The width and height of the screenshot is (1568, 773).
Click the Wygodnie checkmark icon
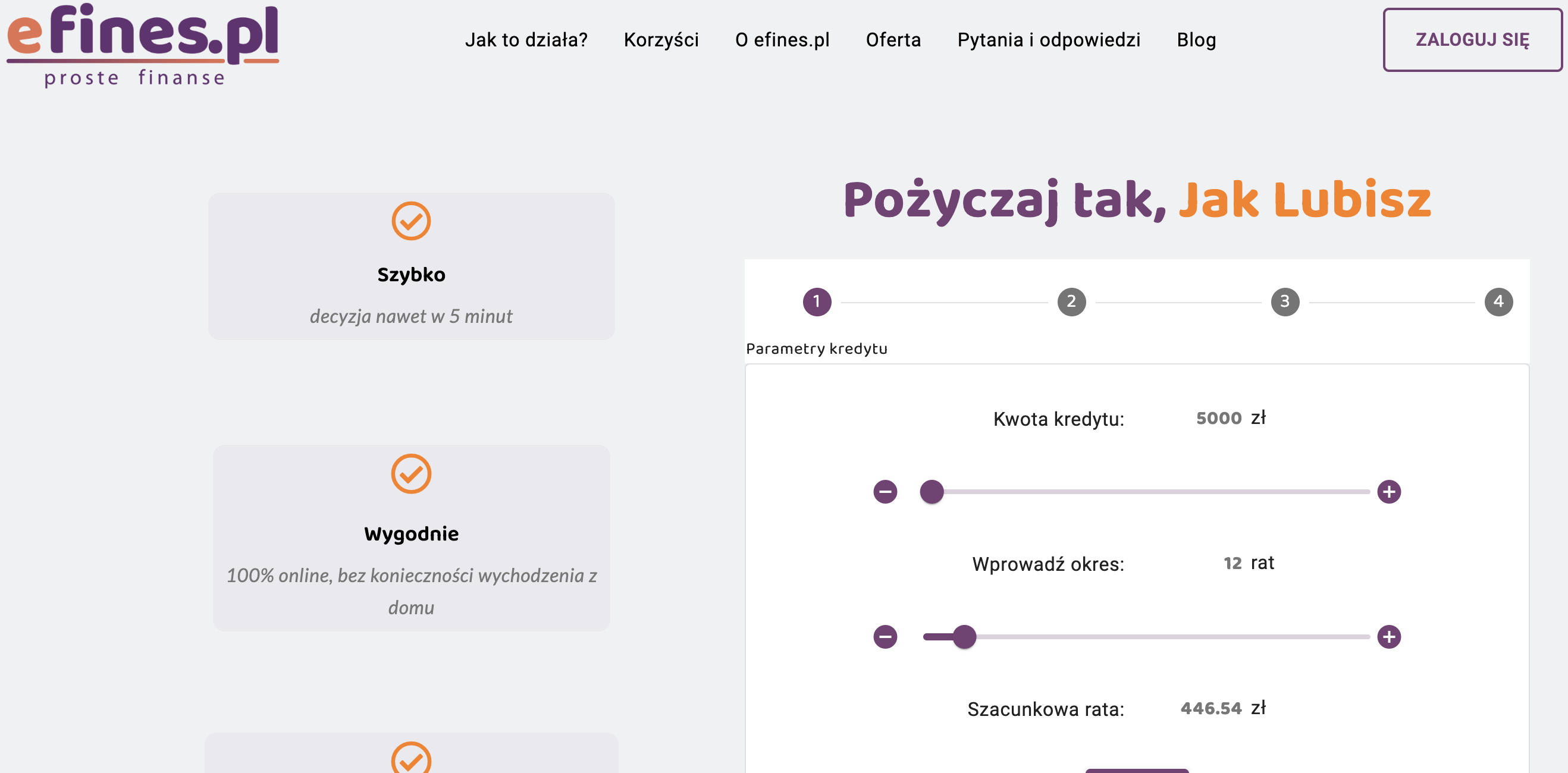(411, 473)
